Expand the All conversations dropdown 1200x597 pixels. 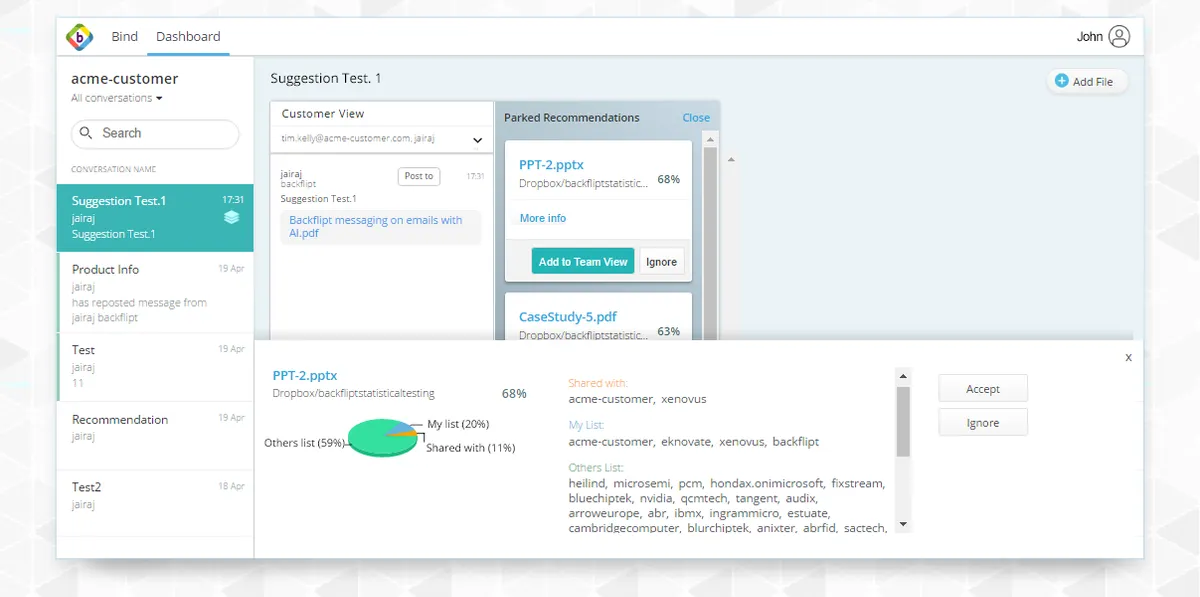(117, 98)
